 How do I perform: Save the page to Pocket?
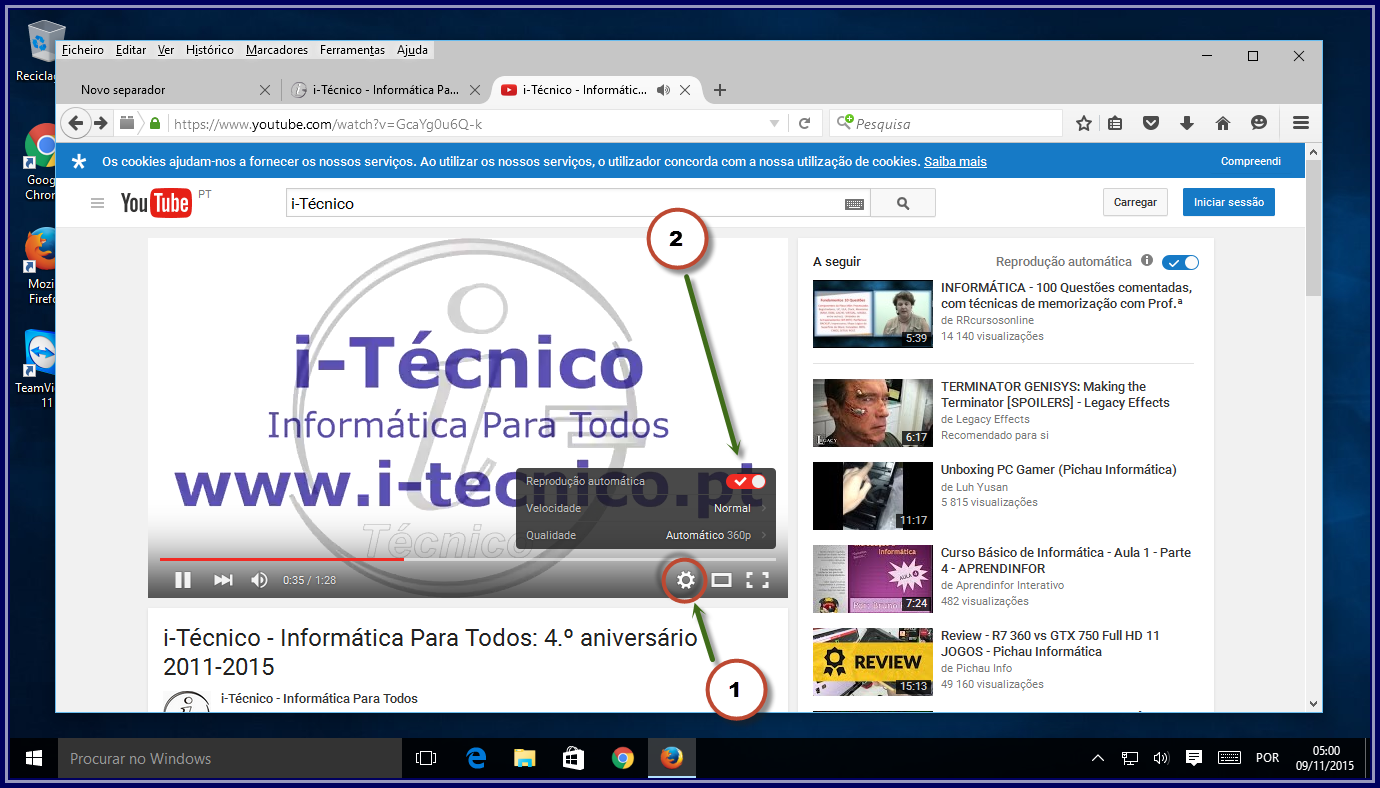point(1151,123)
